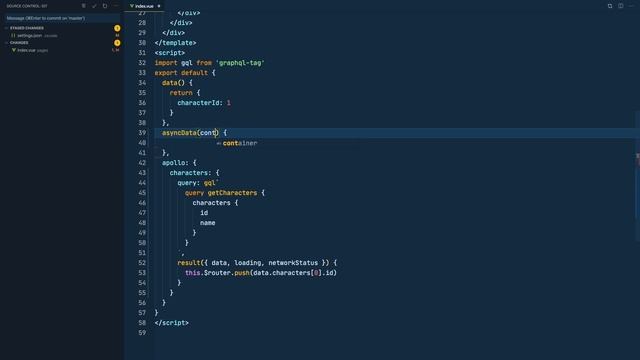The image size is (640, 360).
Task: Click '$router' on line 53
Action: tap(217, 273)
